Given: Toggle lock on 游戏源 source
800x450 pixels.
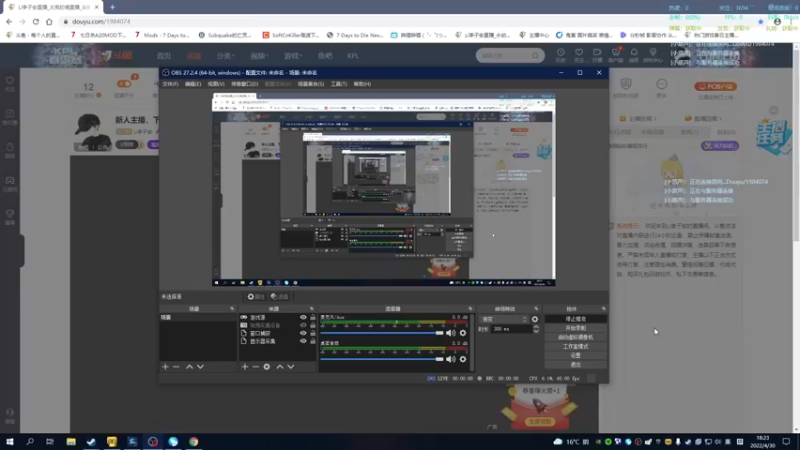Looking at the screenshot, I should point(313,317).
